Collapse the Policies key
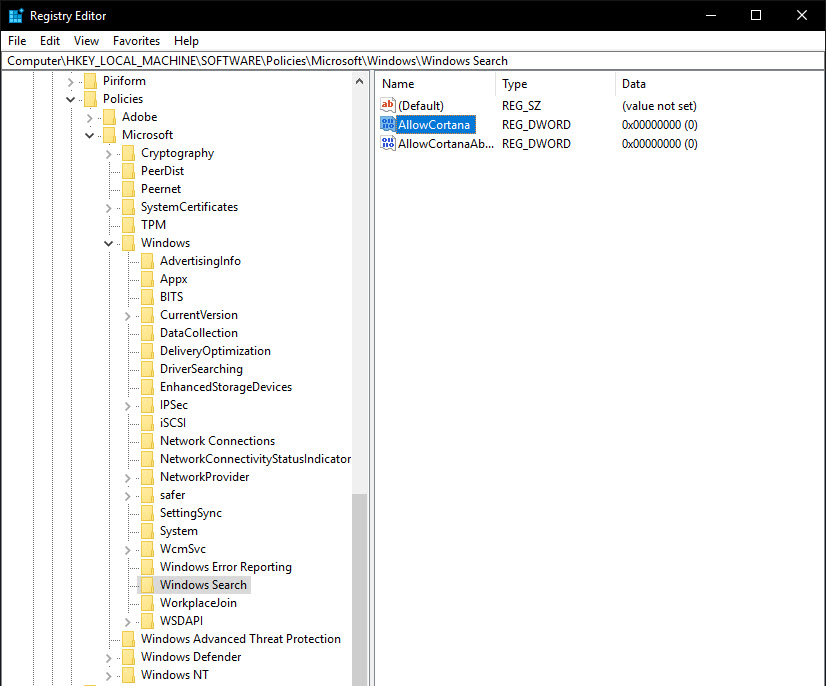The width and height of the screenshot is (826, 686). (71, 100)
